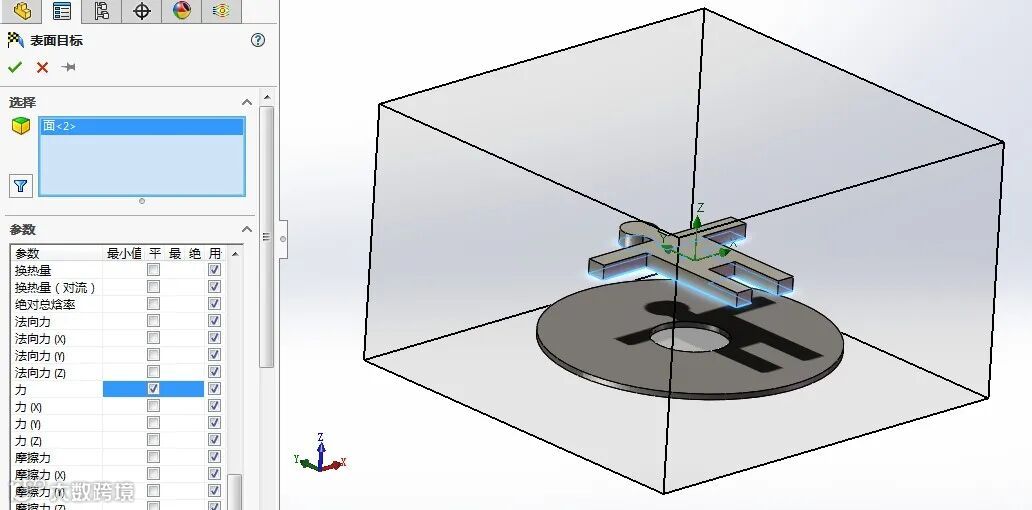Click the property panel vertical scrollbar thumb
Image resolution: width=1032 pixels, height=510 pixels.
point(267,237)
